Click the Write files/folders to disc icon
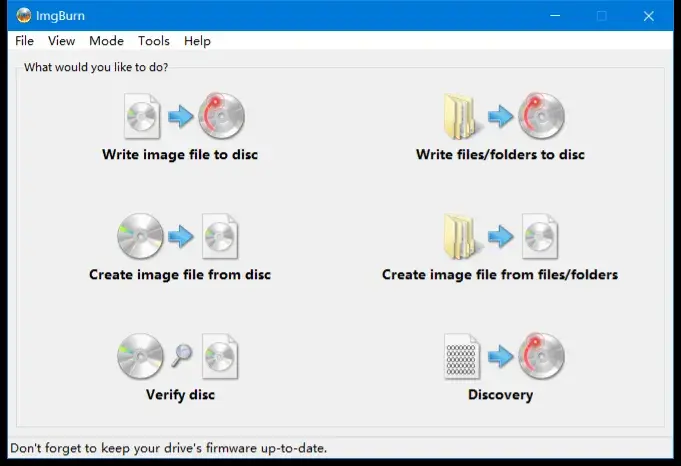Image resolution: width=681 pixels, height=466 pixels. pyautogui.click(x=504, y=116)
